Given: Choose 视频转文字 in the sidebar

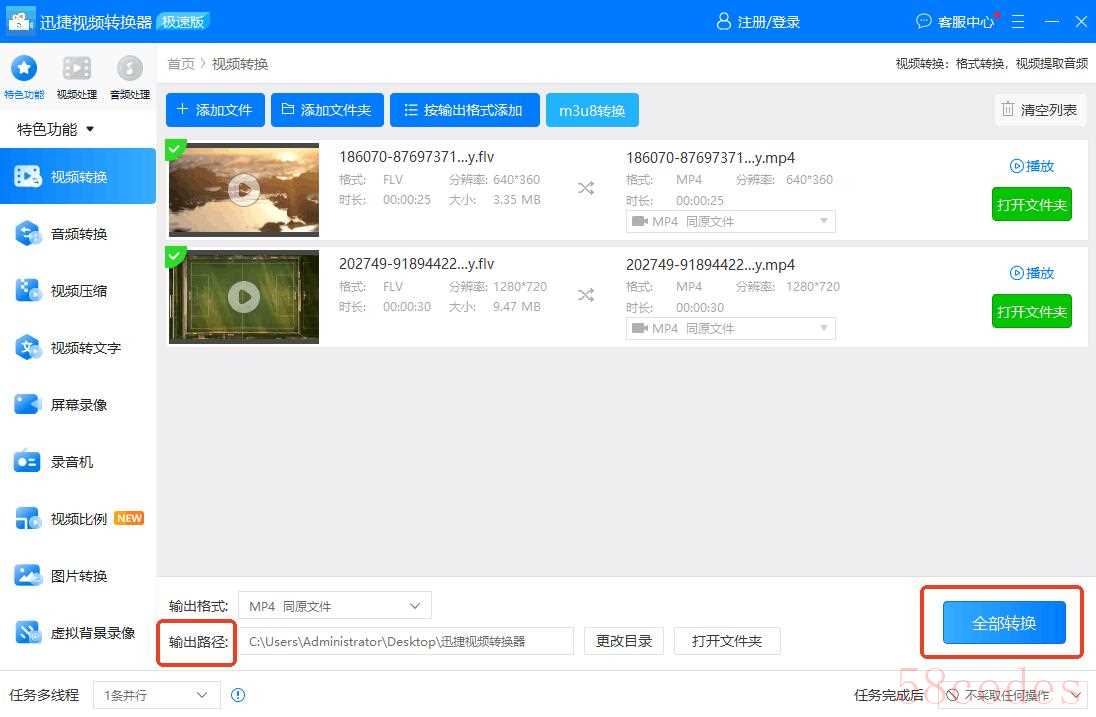Looking at the screenshot, I should pos(78,348).
